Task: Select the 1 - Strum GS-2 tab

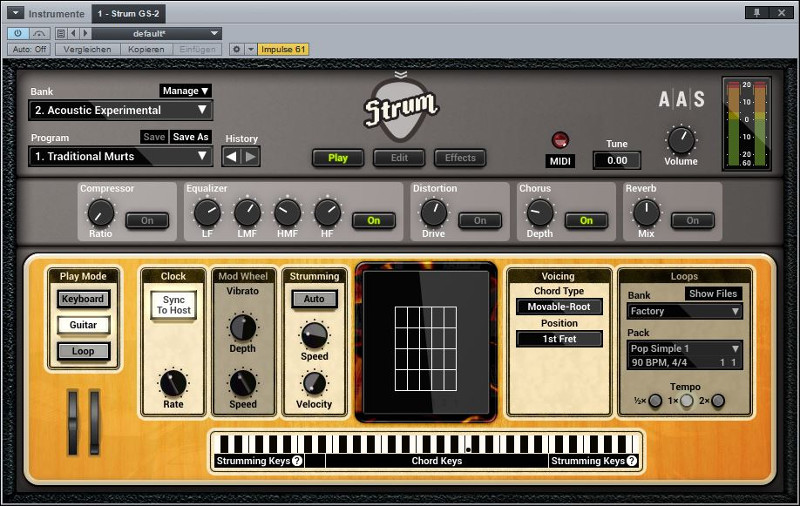Action: [x=129, y=13]
